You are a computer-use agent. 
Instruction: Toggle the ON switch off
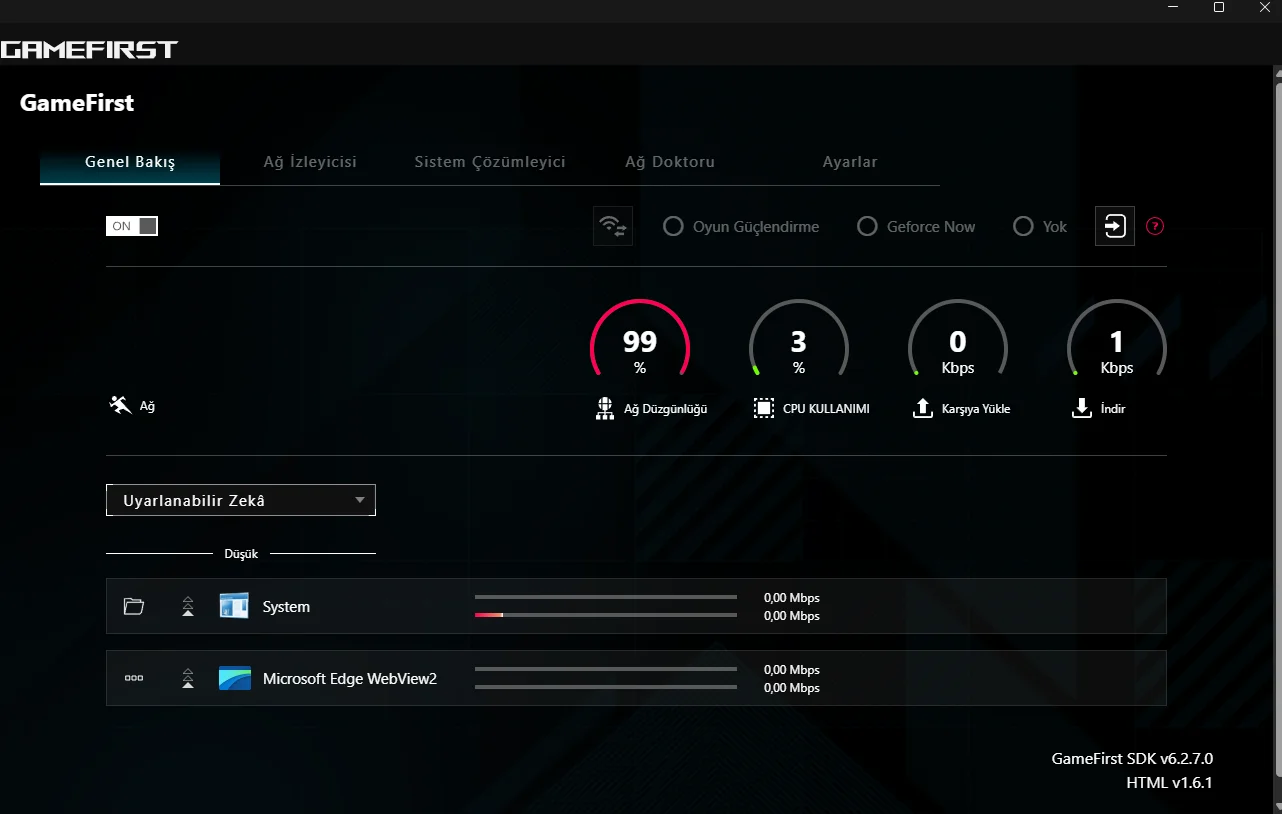[x=132, y=226]
